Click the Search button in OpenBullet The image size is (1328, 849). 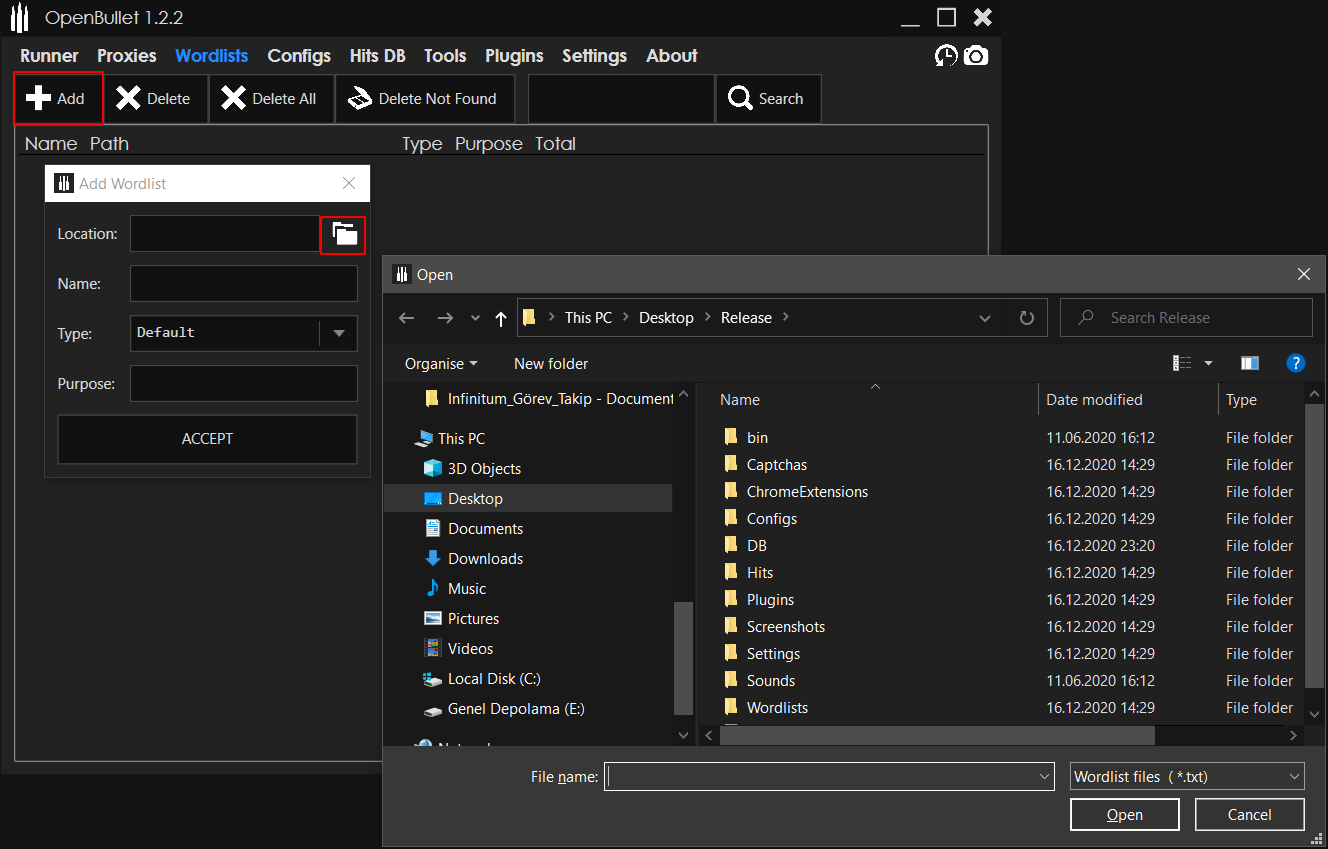(768, 98)
